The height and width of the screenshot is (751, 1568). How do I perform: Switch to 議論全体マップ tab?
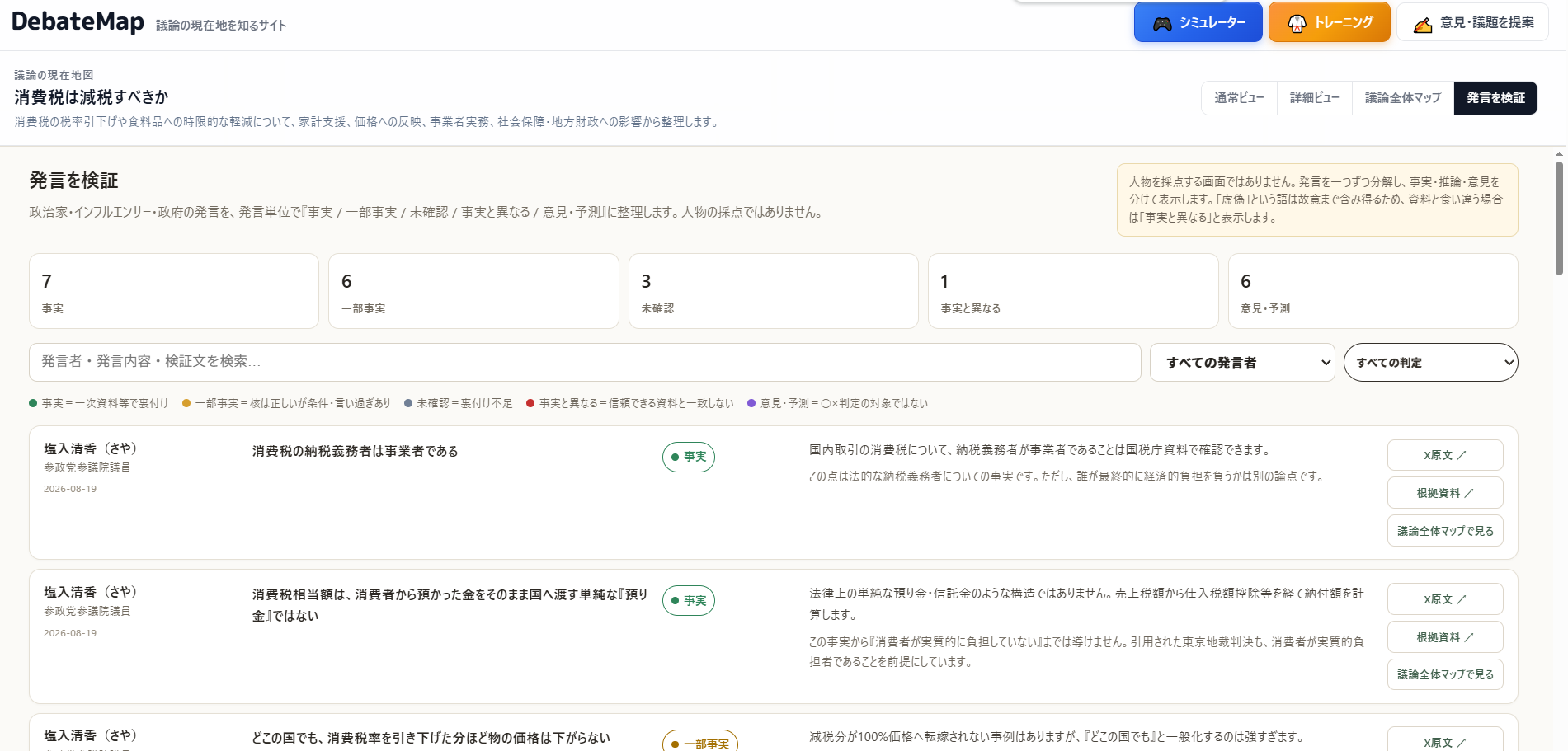[x=1402, y=98]
